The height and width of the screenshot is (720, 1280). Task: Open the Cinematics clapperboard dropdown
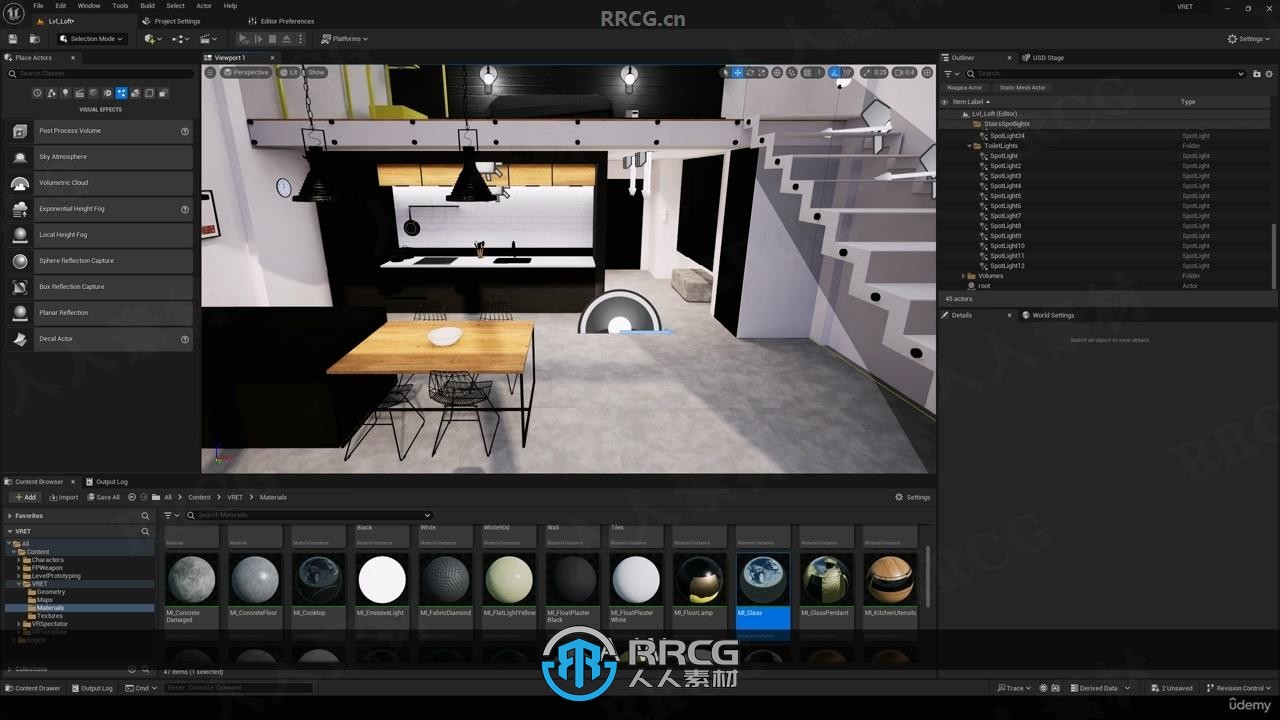click(208, 39)
